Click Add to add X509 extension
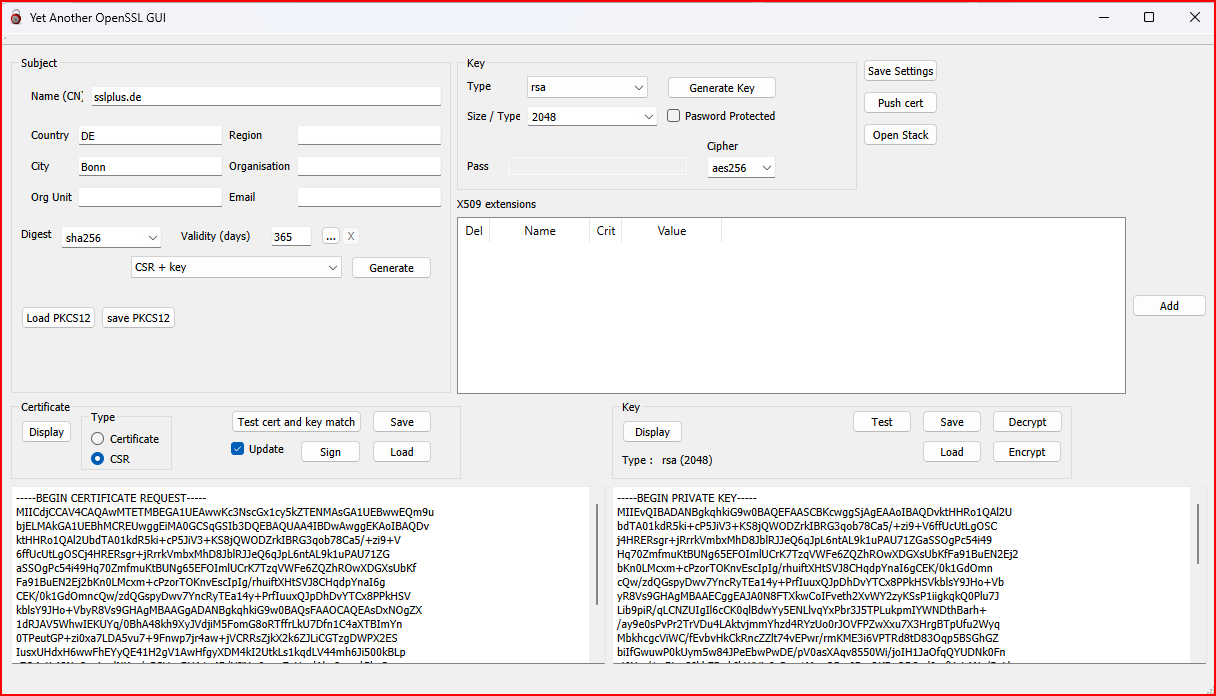This screenshot has height=696, width=1216. point(1168,306)
